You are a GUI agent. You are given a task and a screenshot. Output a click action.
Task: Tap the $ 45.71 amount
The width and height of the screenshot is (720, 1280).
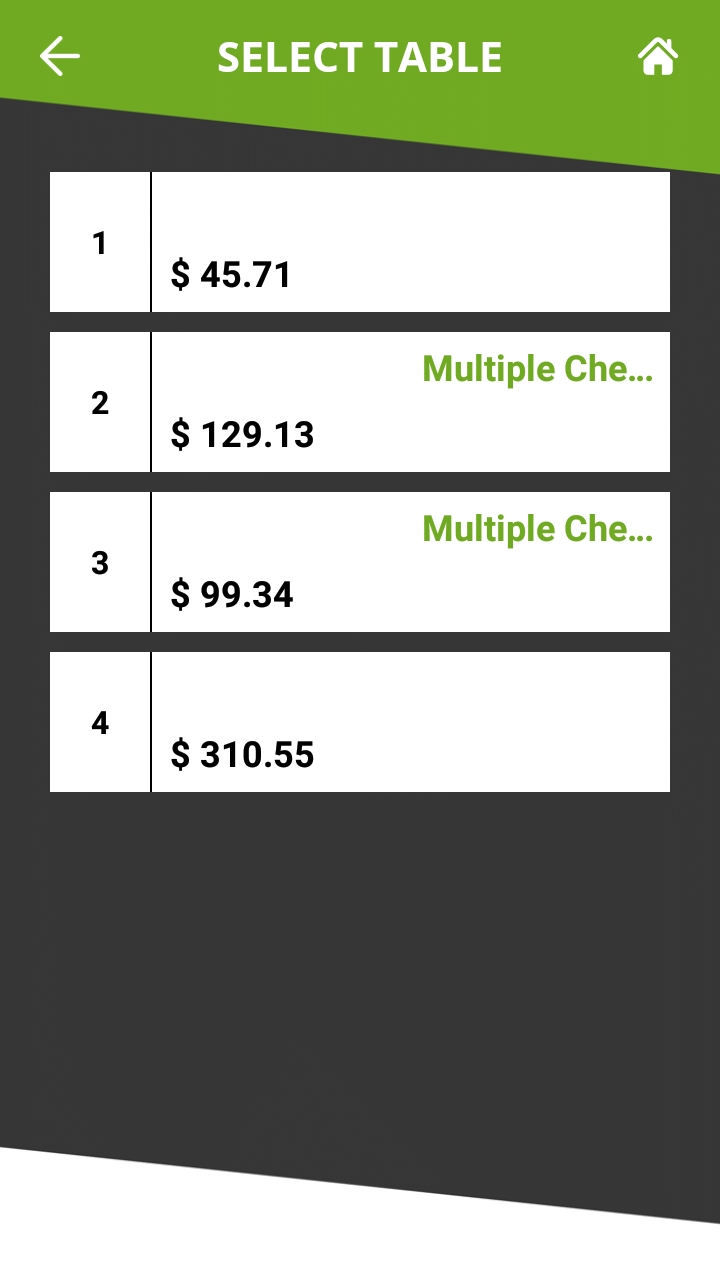(x=231, y=274)
